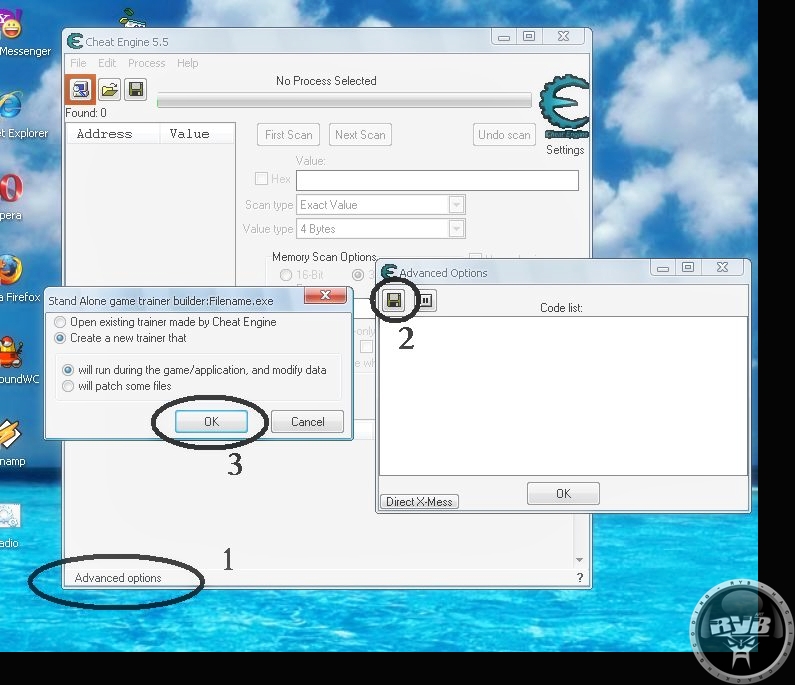Click Cancel in the trainer builder dialog
The height and width of the screenshot is (685, 795).
pos(307,422)
